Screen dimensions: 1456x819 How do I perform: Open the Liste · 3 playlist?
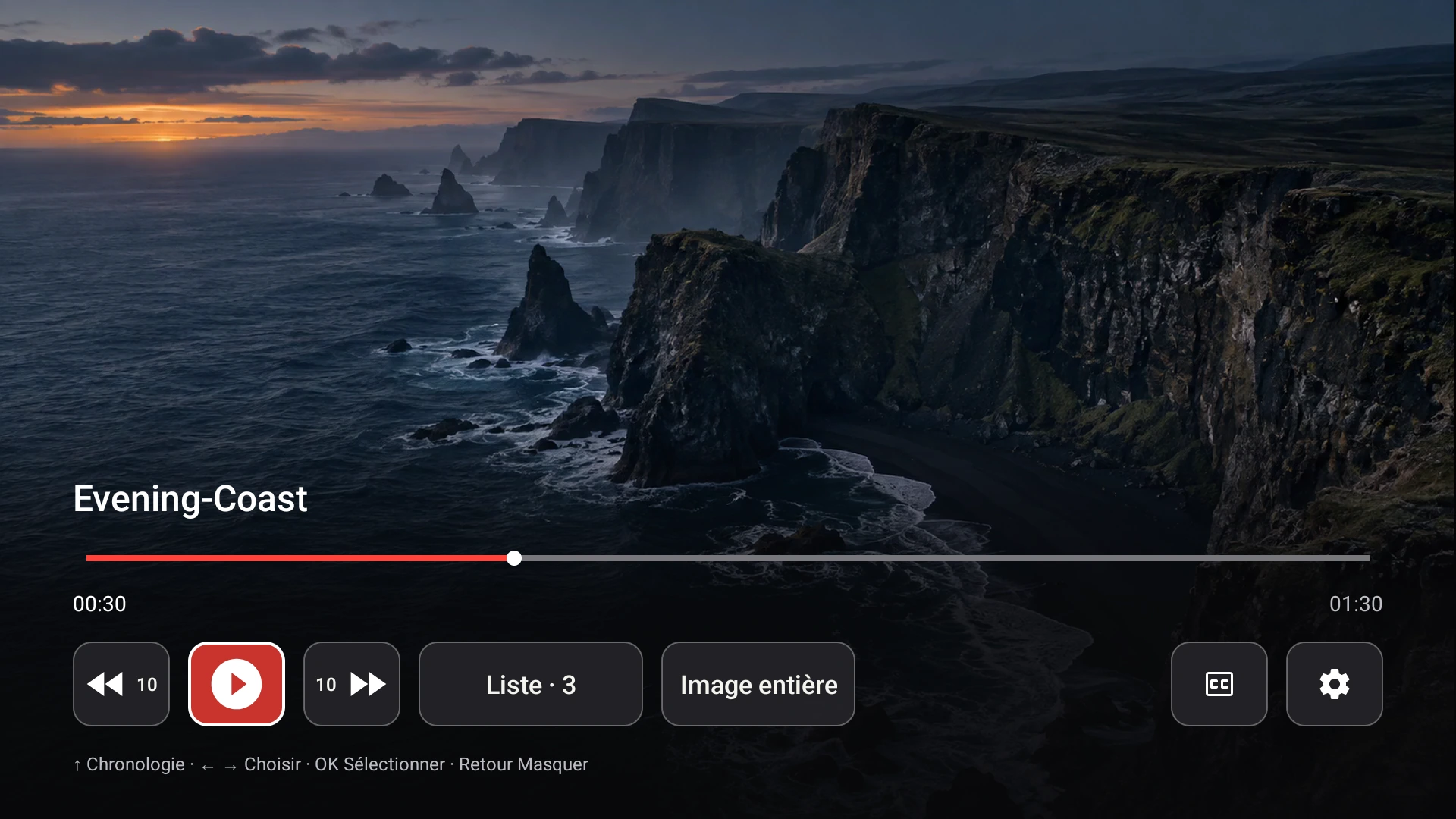click(x=531, y=684)
